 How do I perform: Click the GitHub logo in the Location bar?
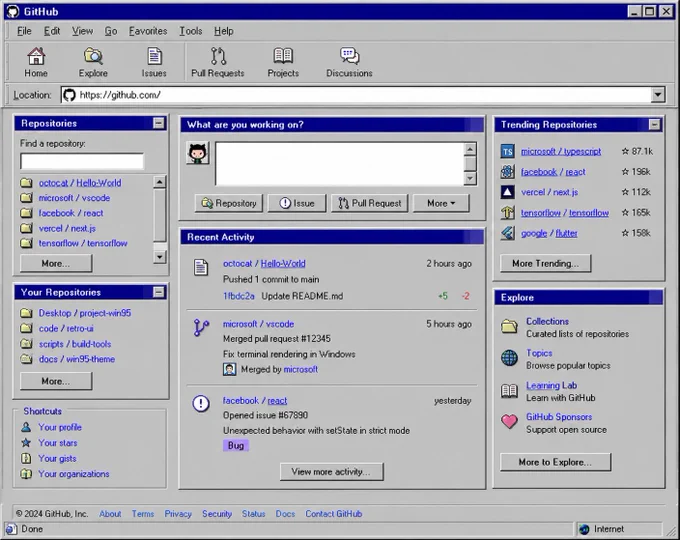click(x=69, y=95)
